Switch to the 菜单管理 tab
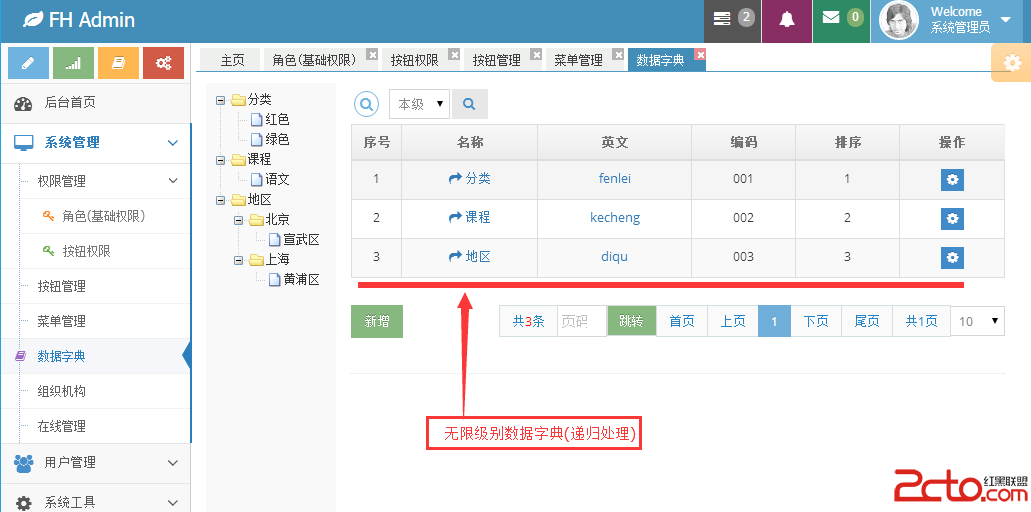 [x=579, y=60]
